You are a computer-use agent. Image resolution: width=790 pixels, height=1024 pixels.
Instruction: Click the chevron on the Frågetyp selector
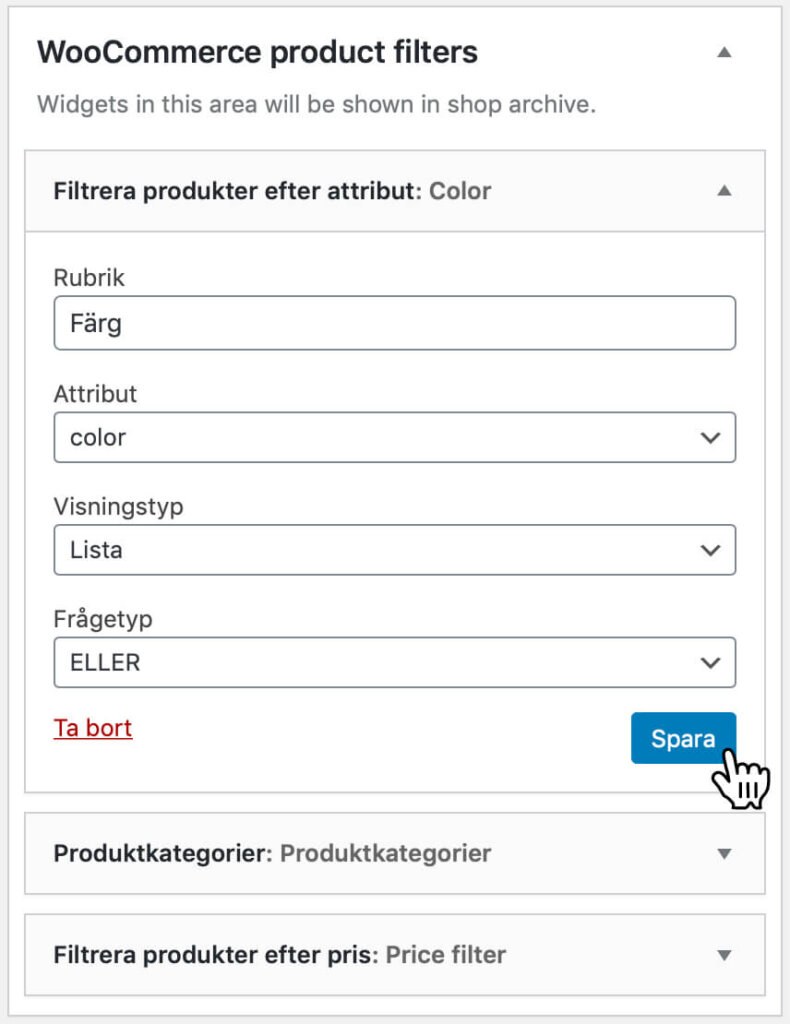[710, 662]
